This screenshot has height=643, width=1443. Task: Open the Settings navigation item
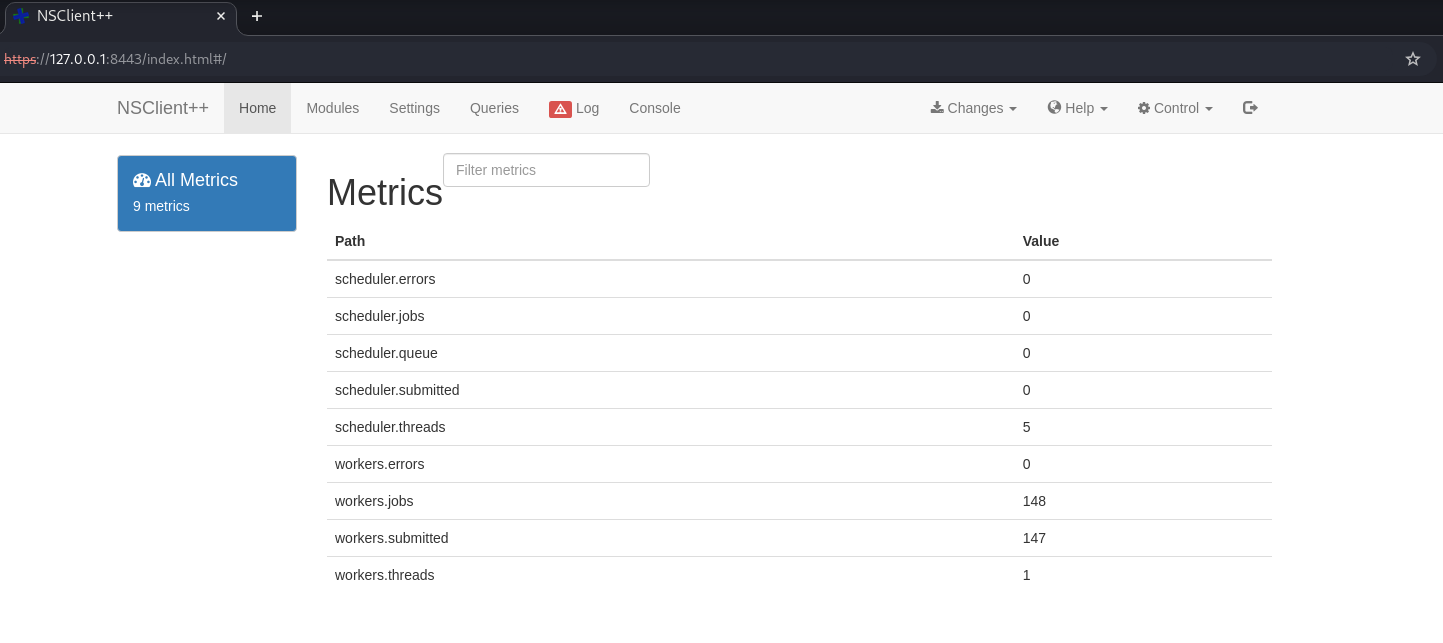(414, 108)
